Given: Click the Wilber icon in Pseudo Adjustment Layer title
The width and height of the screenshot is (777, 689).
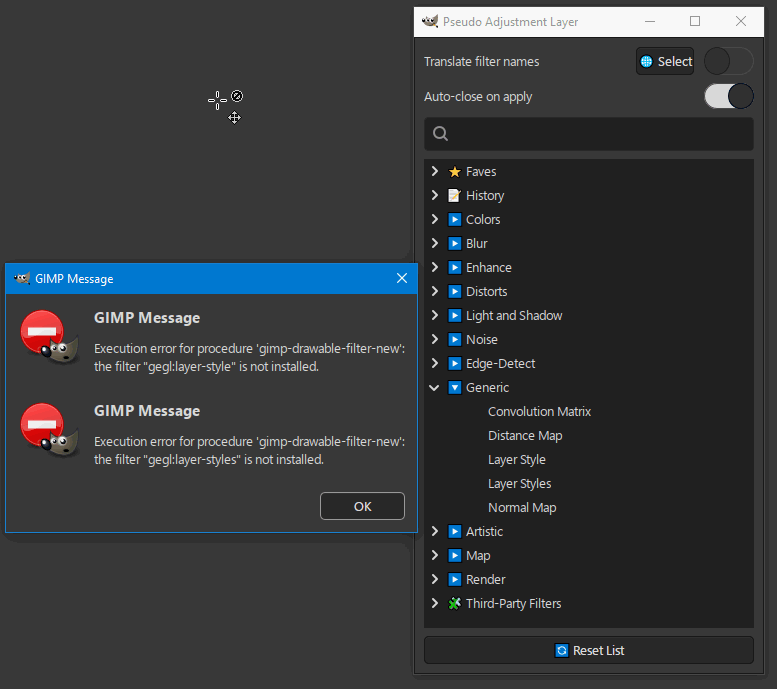Looking at the screenshot, I should 430,21.
